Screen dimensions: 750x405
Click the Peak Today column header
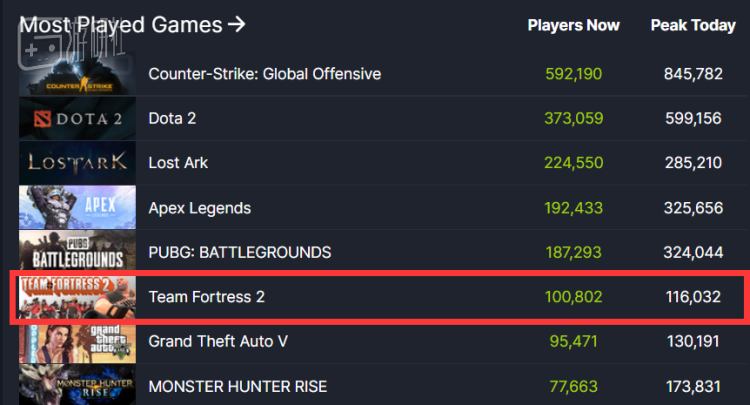point(692,25)
